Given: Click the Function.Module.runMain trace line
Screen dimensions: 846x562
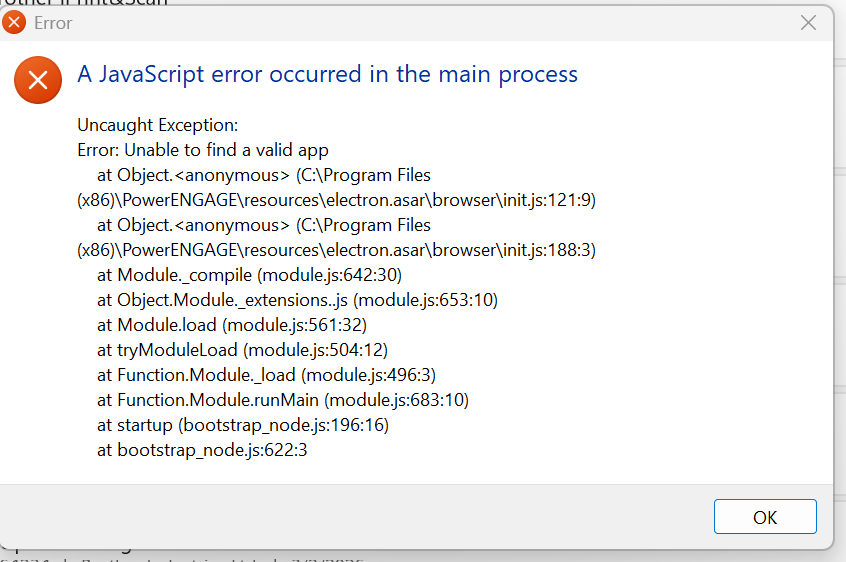Looking at the screenshot, I should click(x=283, y=400).
